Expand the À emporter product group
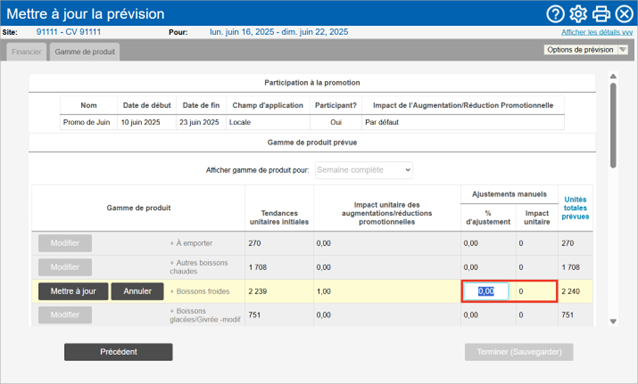 [172, 243]
